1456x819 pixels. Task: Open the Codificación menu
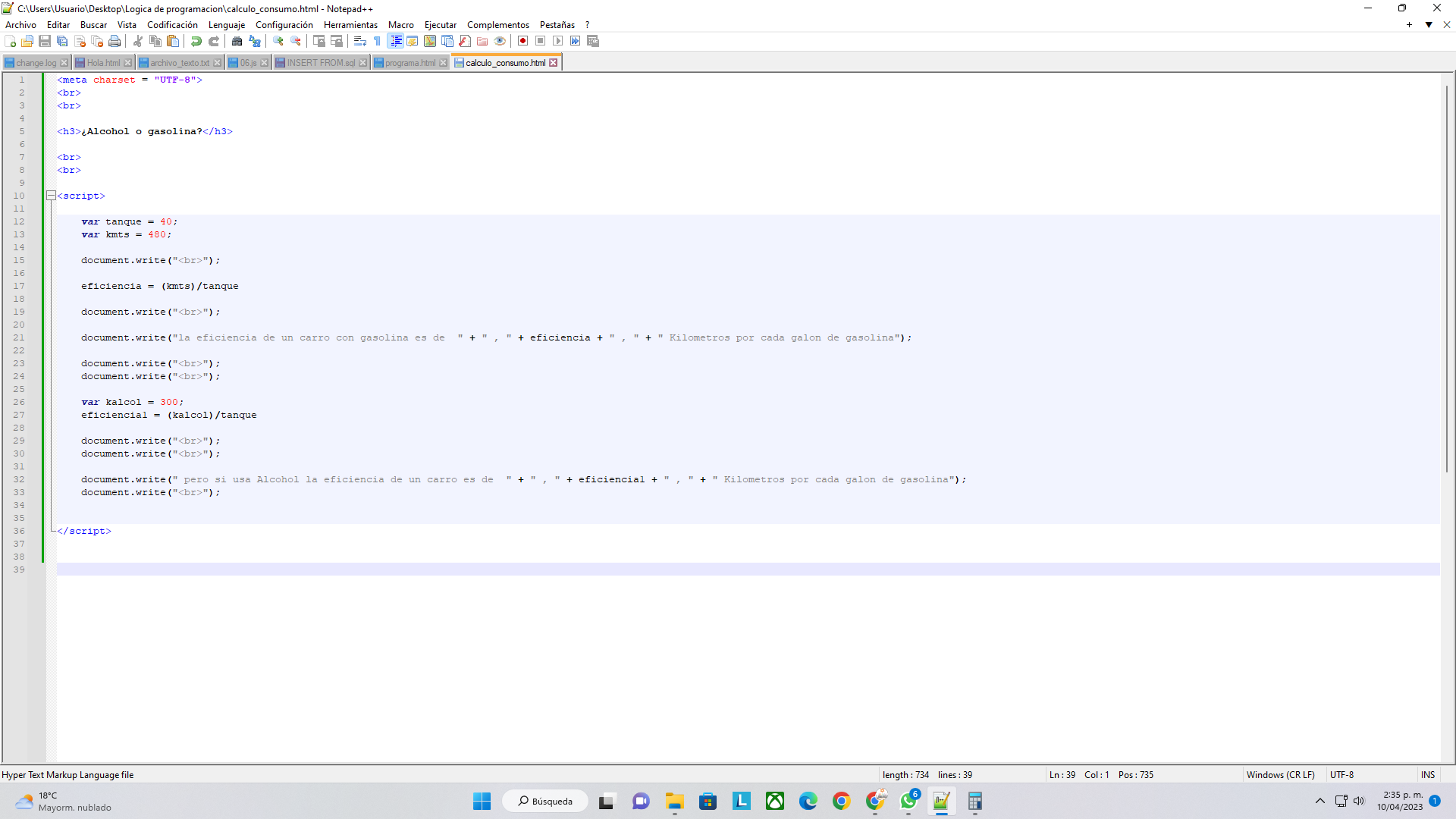click(172, 25)
